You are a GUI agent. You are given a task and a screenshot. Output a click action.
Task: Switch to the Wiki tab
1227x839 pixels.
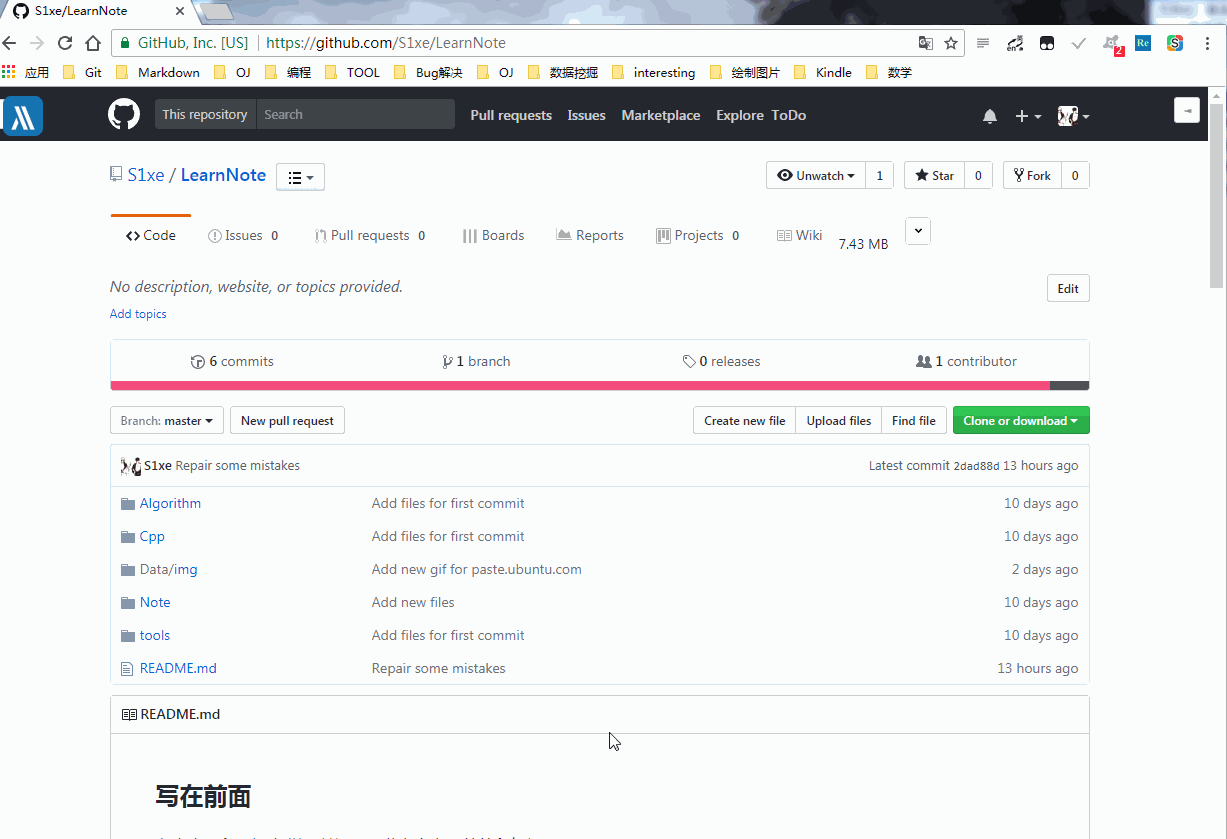point(799,236)
